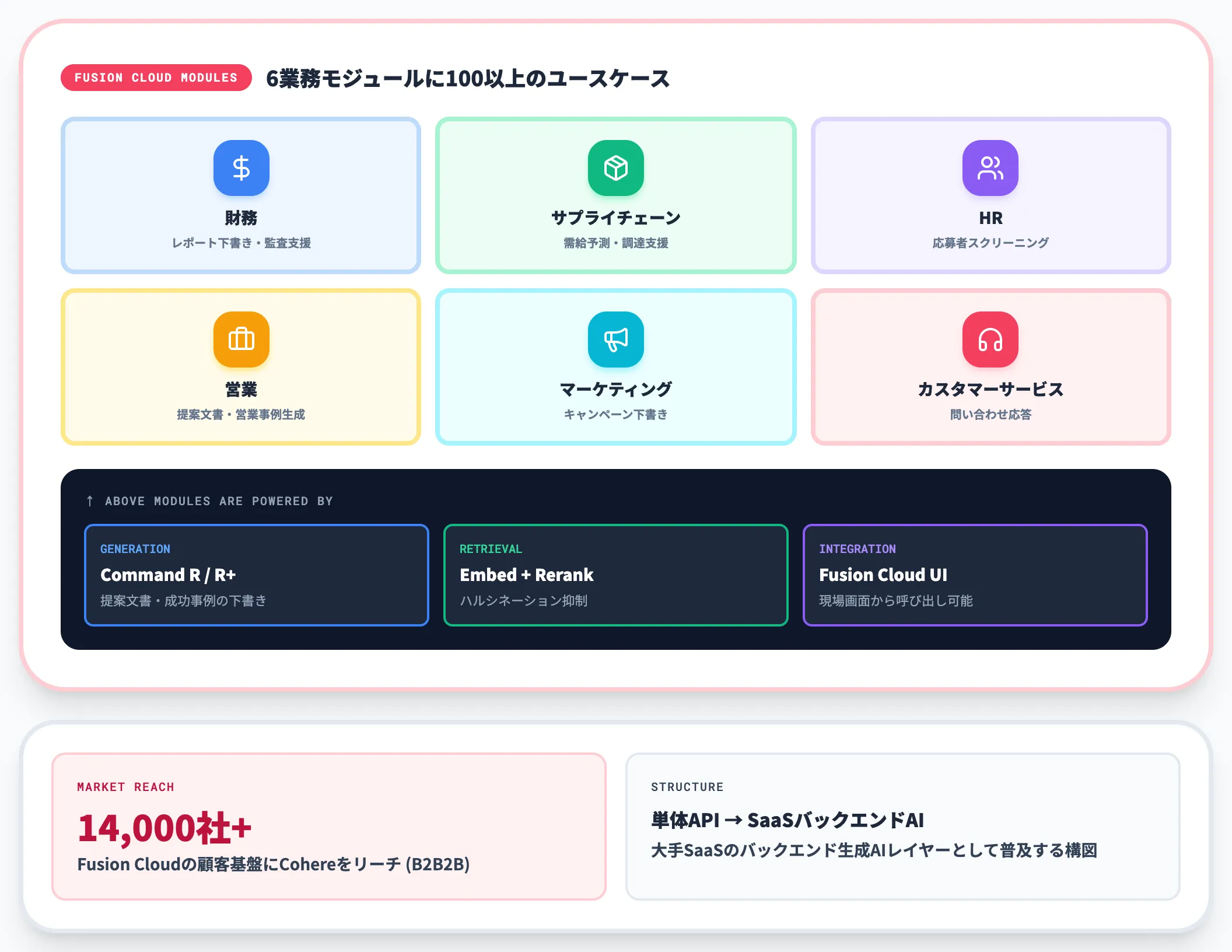The width and height of the screenshot is (1232, 952).
Task: Open the Fusion Cloud UI integration card
Action: (x=975, y=575)
